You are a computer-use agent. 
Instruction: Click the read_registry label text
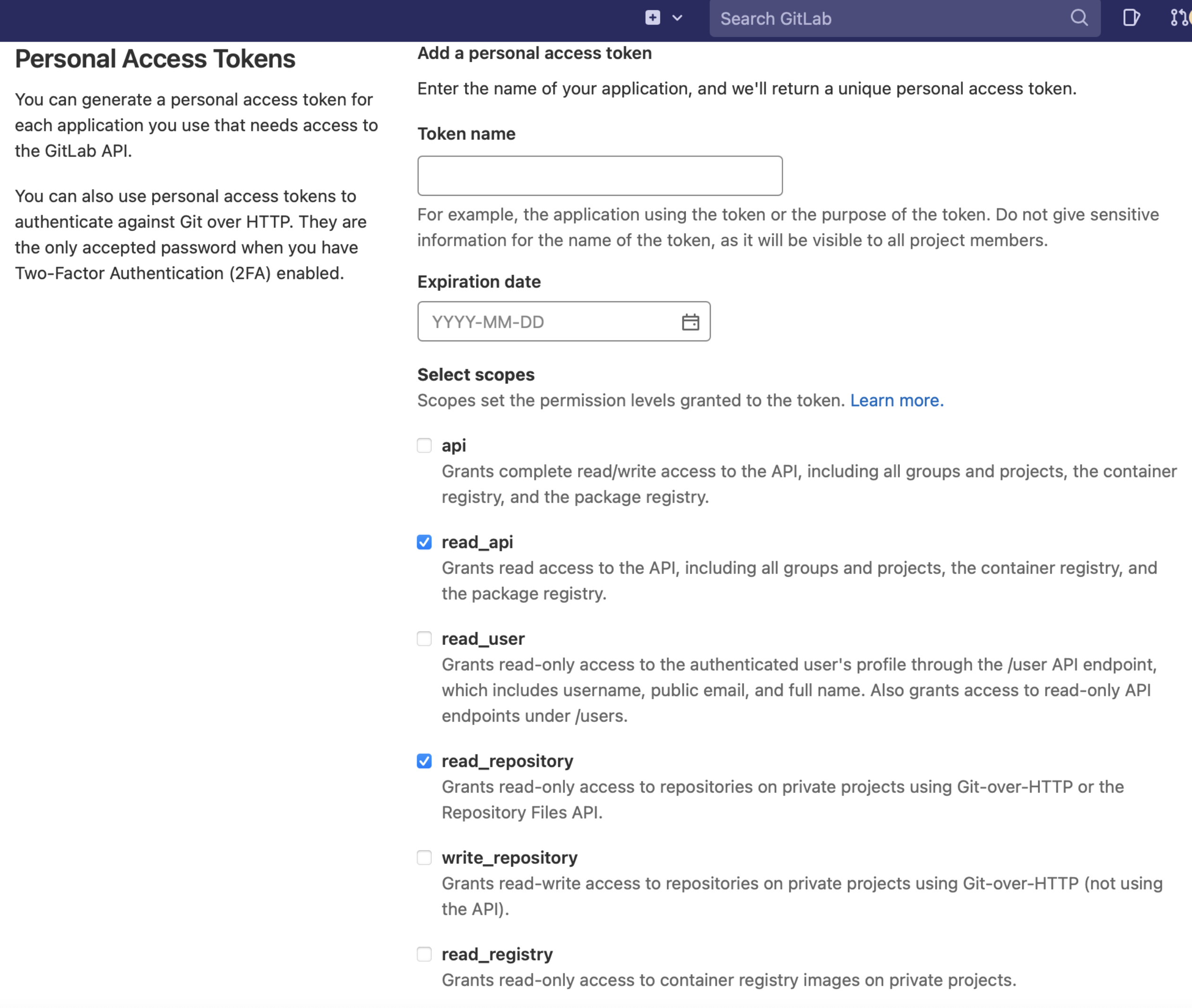point(497,954)
